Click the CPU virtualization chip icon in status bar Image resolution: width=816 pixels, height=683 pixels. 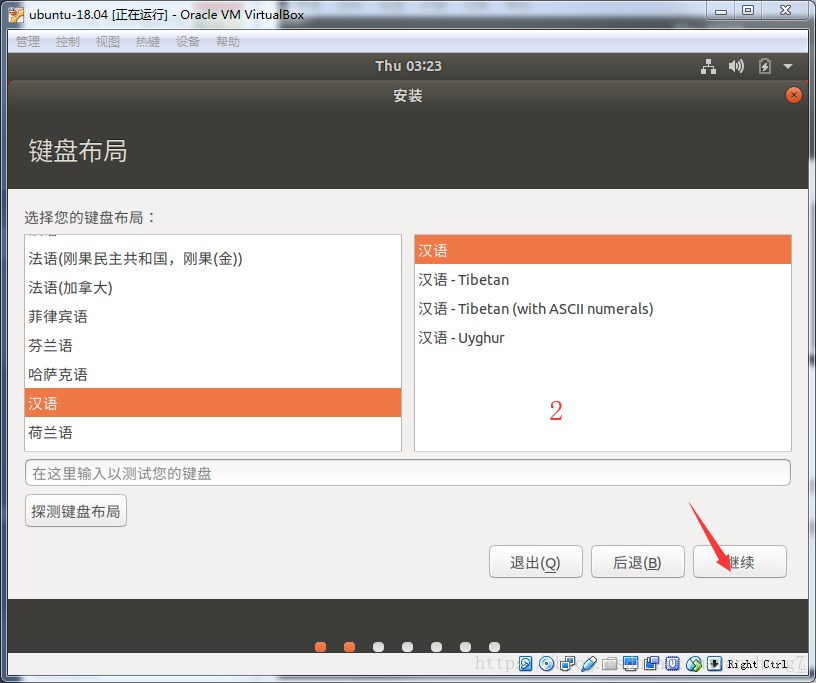click(x=672, y=663)
